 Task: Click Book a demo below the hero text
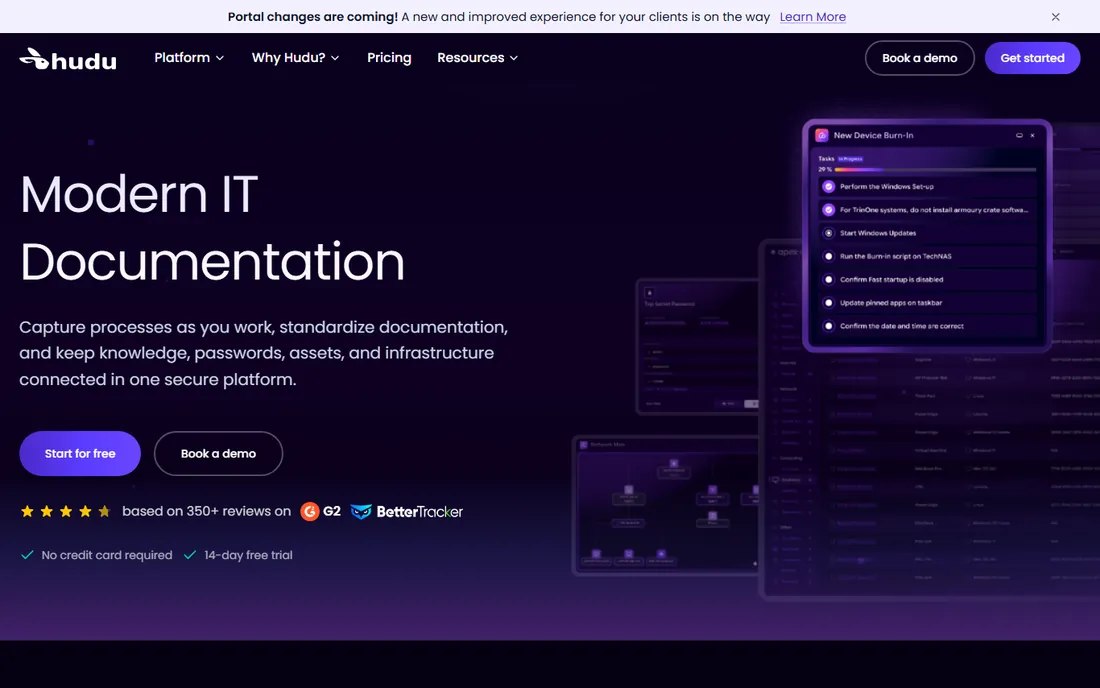[x=218, y=454]
